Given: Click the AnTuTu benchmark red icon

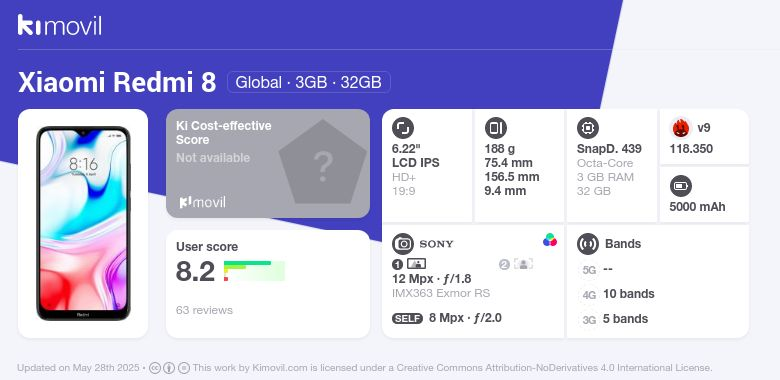Looking at the screenshot, I should [x=681, y=128].
